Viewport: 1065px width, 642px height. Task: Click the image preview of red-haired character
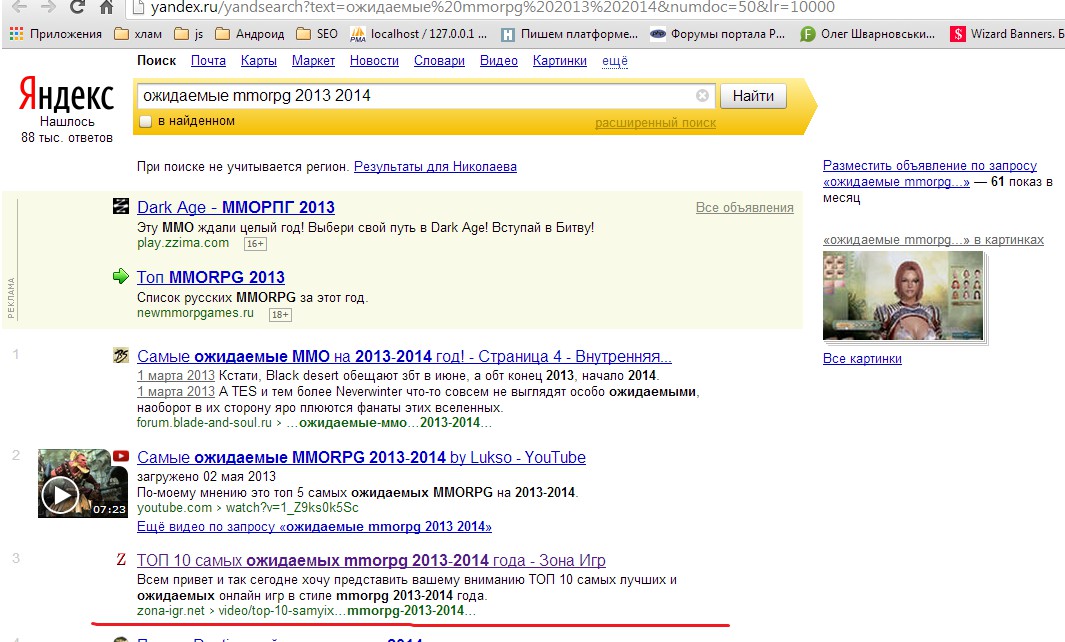pos(903,296)
